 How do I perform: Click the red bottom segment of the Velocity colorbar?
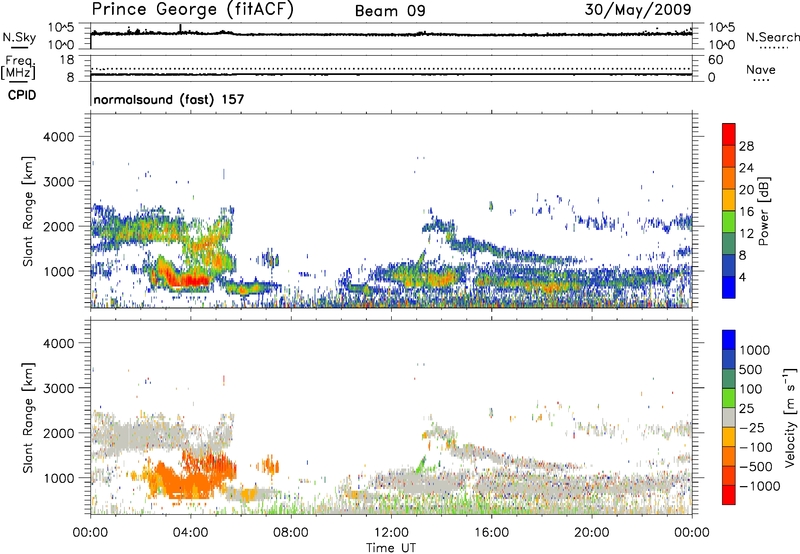point(729,495)
